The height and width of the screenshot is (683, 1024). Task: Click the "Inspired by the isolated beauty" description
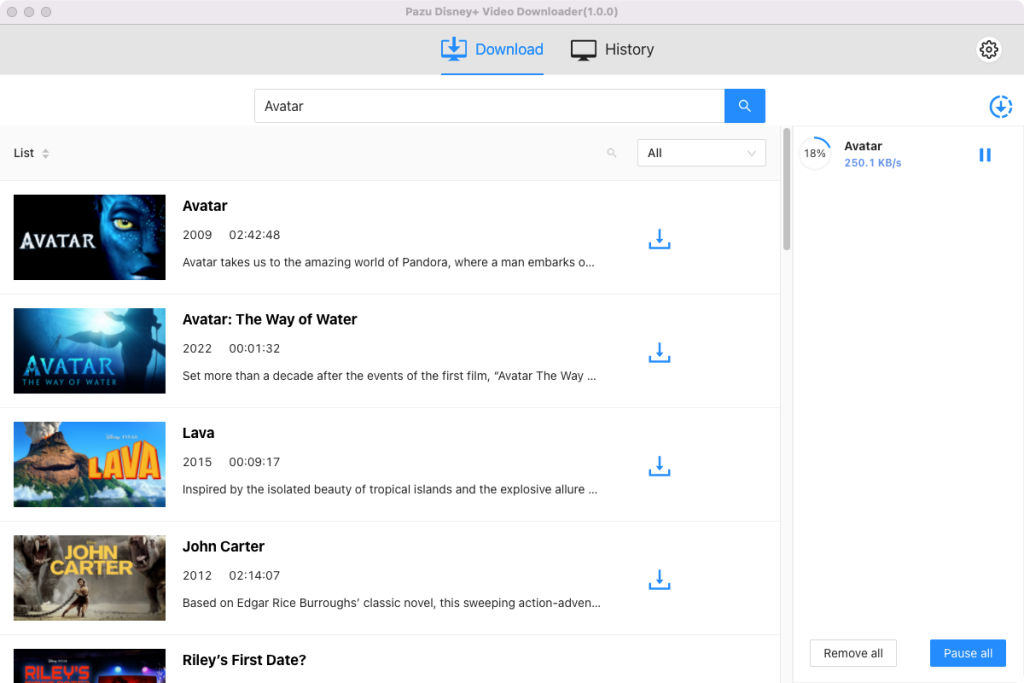pyautogui.click(x=390, y=490)
